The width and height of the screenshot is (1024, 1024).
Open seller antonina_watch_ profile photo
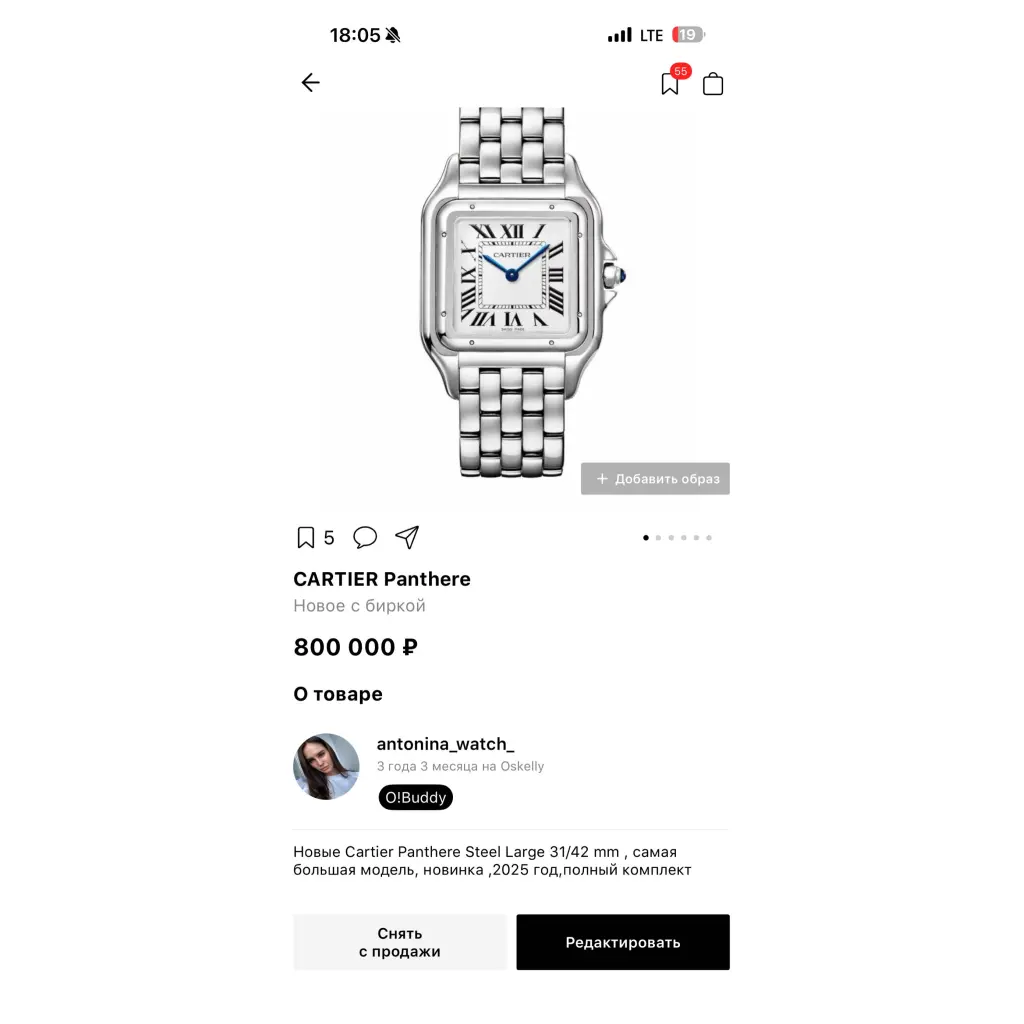coord(326,767)
